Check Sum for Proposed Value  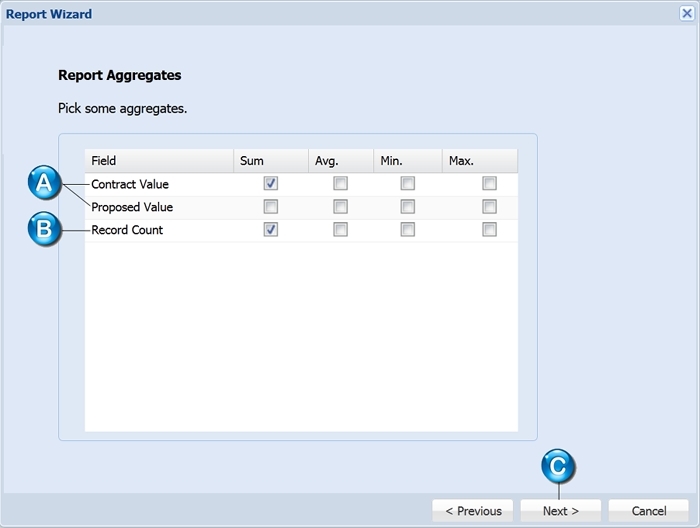[x=271, y=207]
